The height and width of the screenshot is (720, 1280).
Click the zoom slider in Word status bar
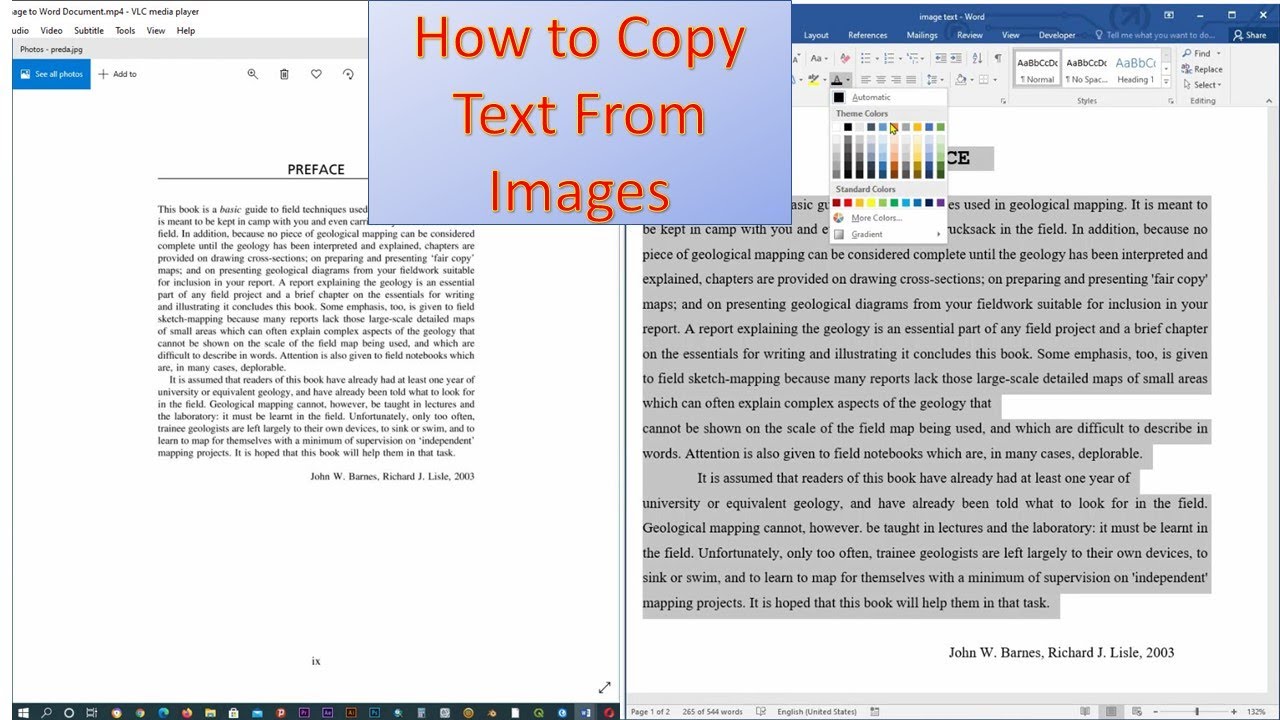click(x=1196, y=712)
